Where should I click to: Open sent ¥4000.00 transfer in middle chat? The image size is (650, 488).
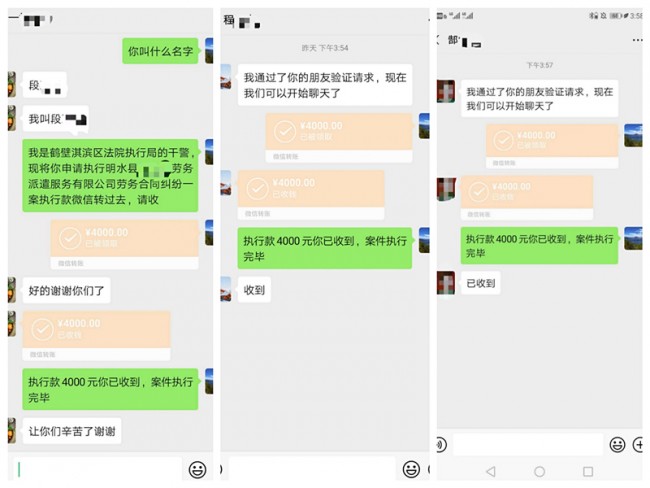(339, 137)
